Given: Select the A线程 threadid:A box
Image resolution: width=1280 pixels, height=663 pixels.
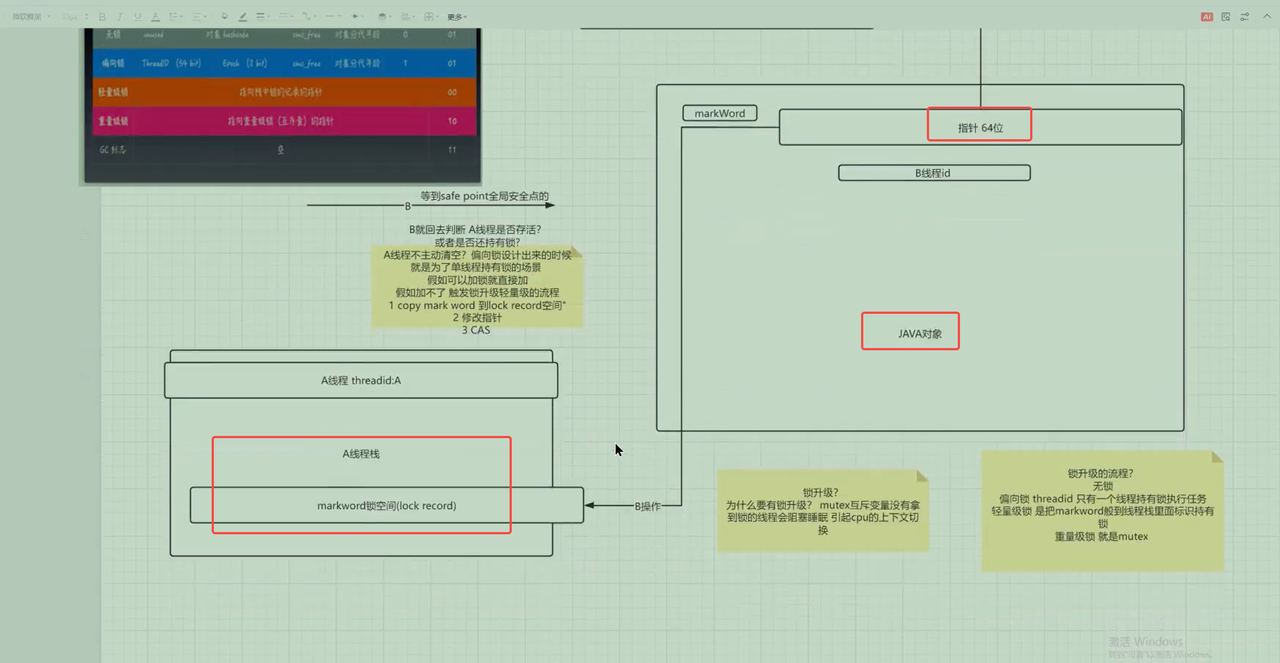Looking at the screenshot, I should 361,380.
